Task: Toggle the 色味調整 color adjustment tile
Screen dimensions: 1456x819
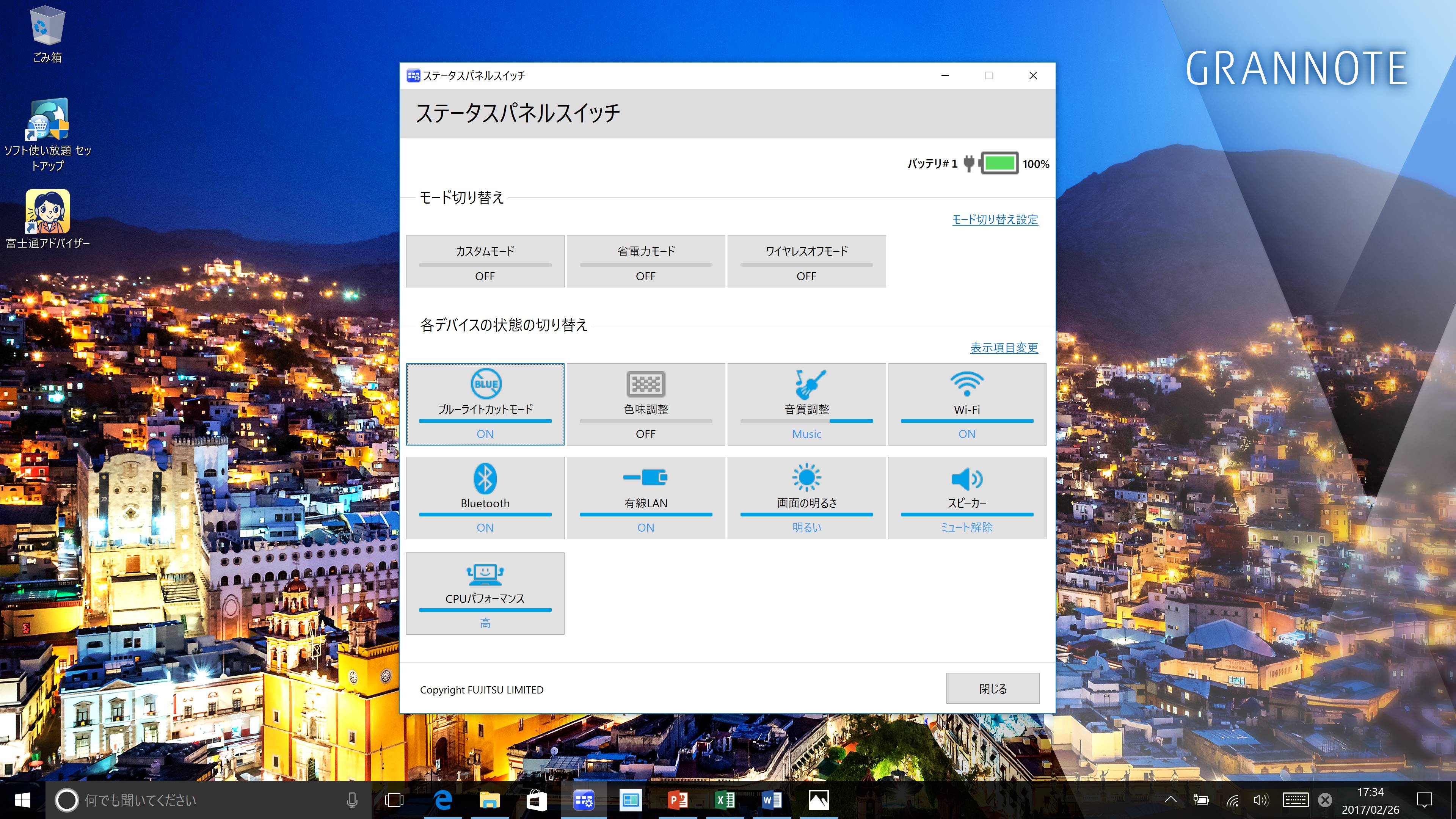Action: 645,404
